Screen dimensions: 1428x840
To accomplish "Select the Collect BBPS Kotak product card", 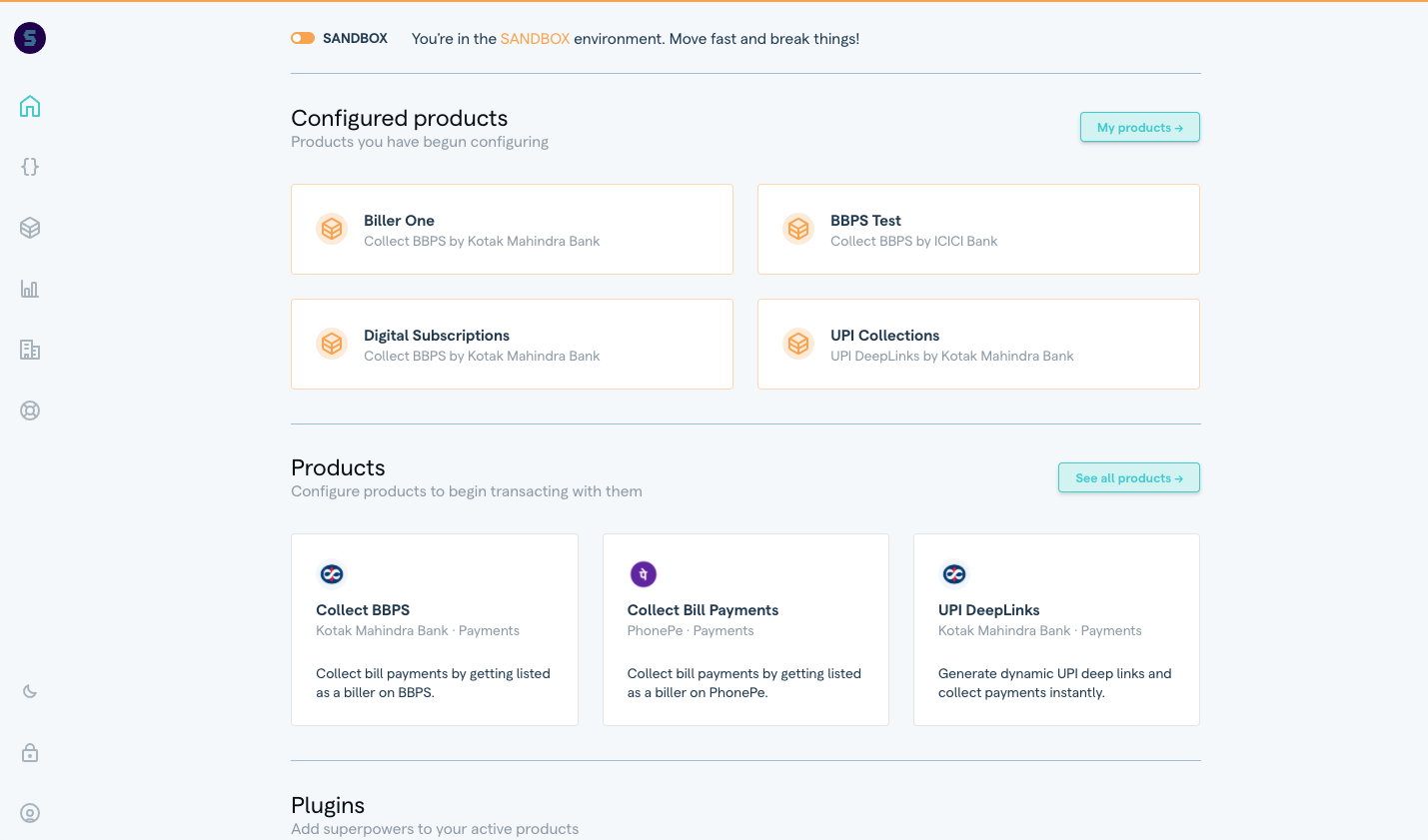I will click(434, 629).
